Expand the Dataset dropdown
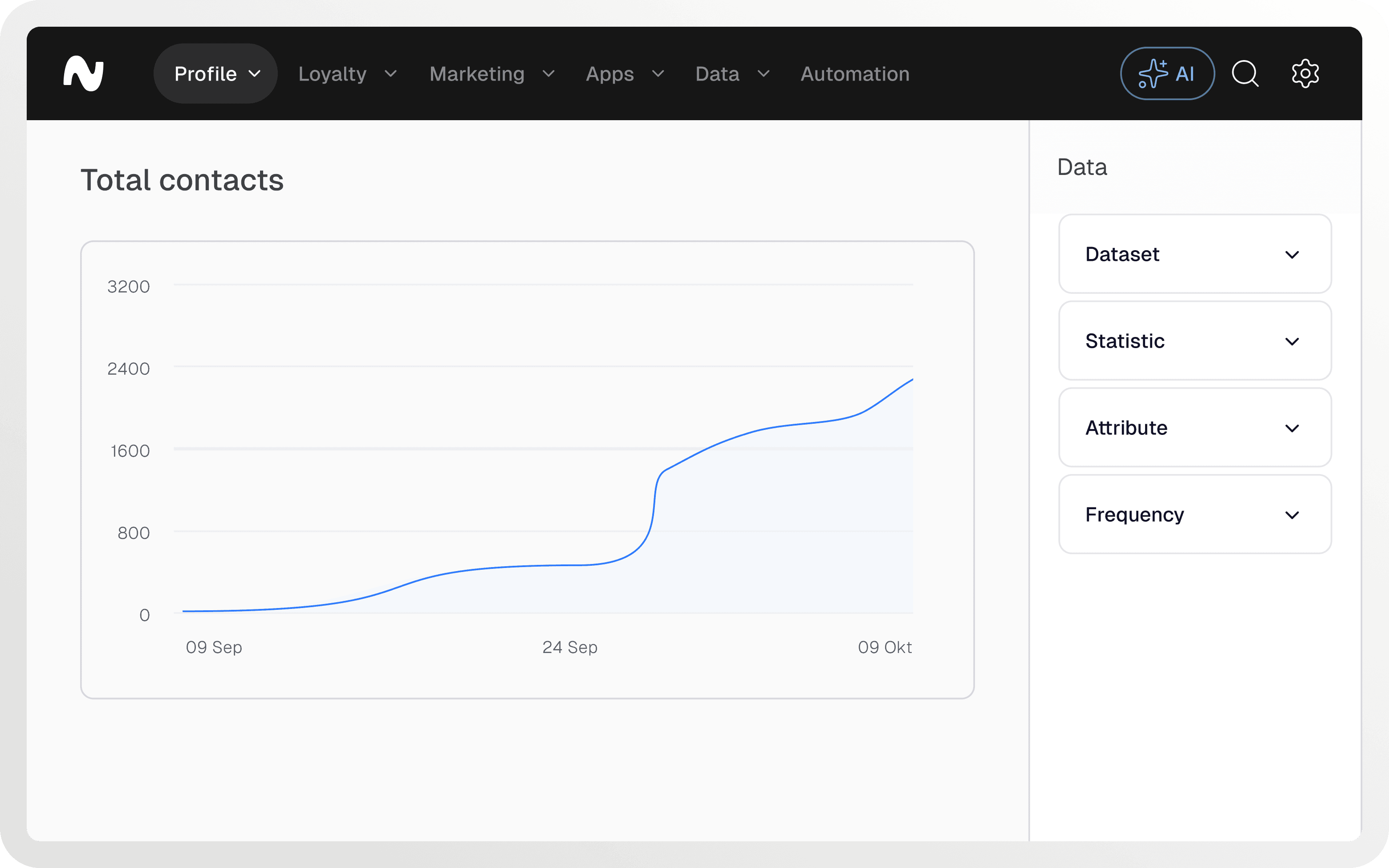Image resolution: width=1389 pixels, height=868 pixels. tap(1194, 254)
